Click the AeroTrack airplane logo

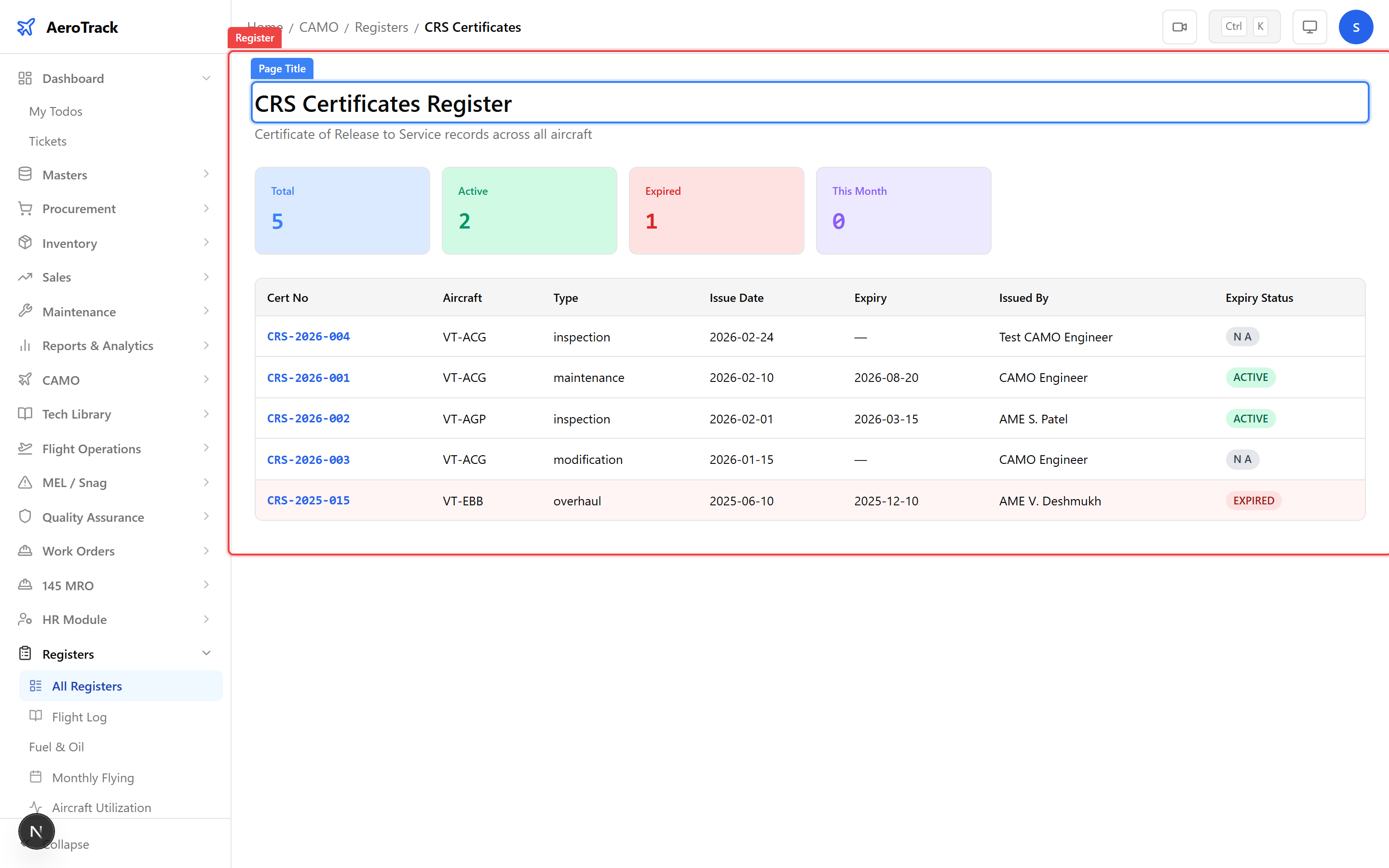[26, 27]
